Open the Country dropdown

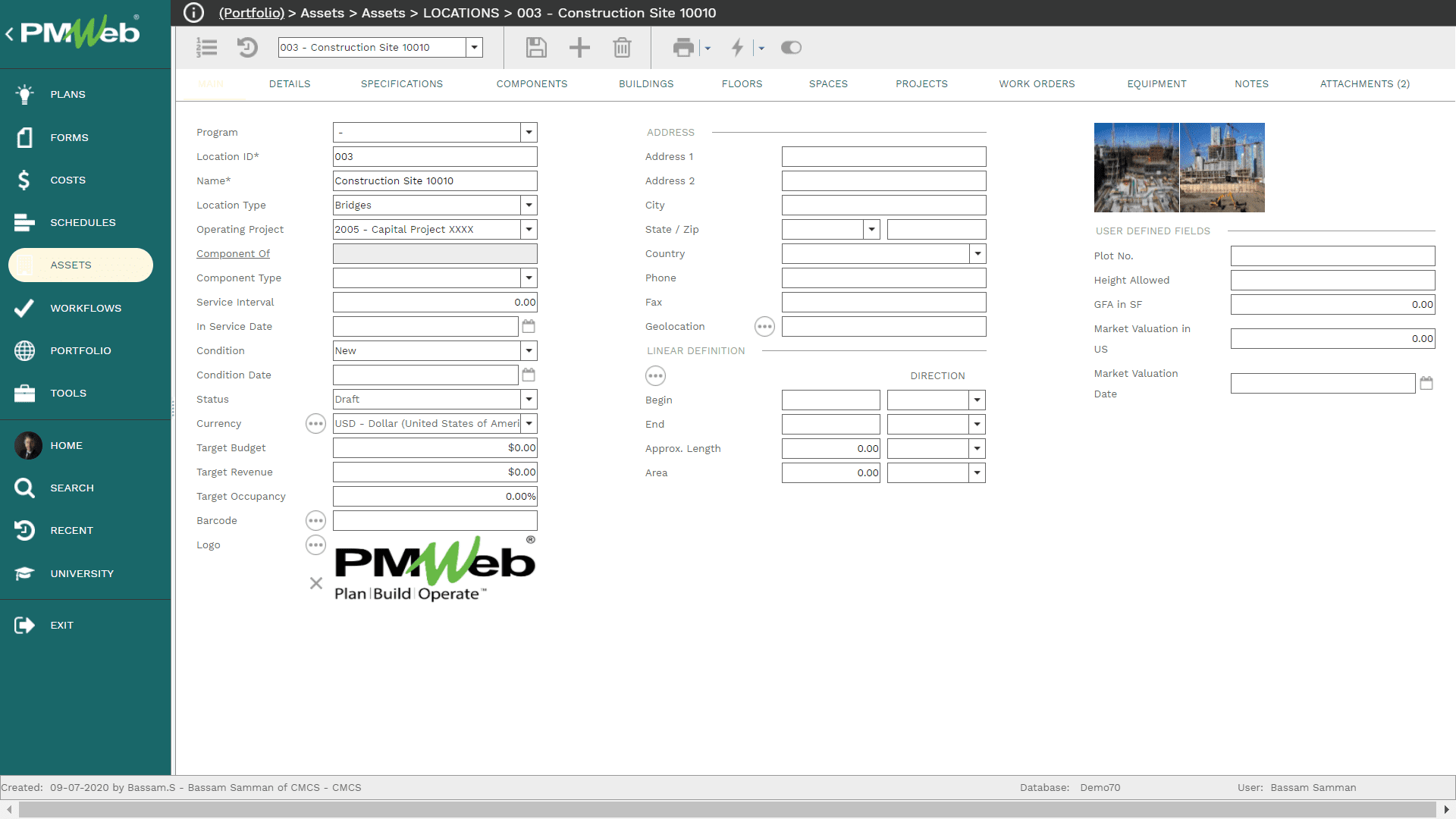pyautogui.click(x=977, y=254)
